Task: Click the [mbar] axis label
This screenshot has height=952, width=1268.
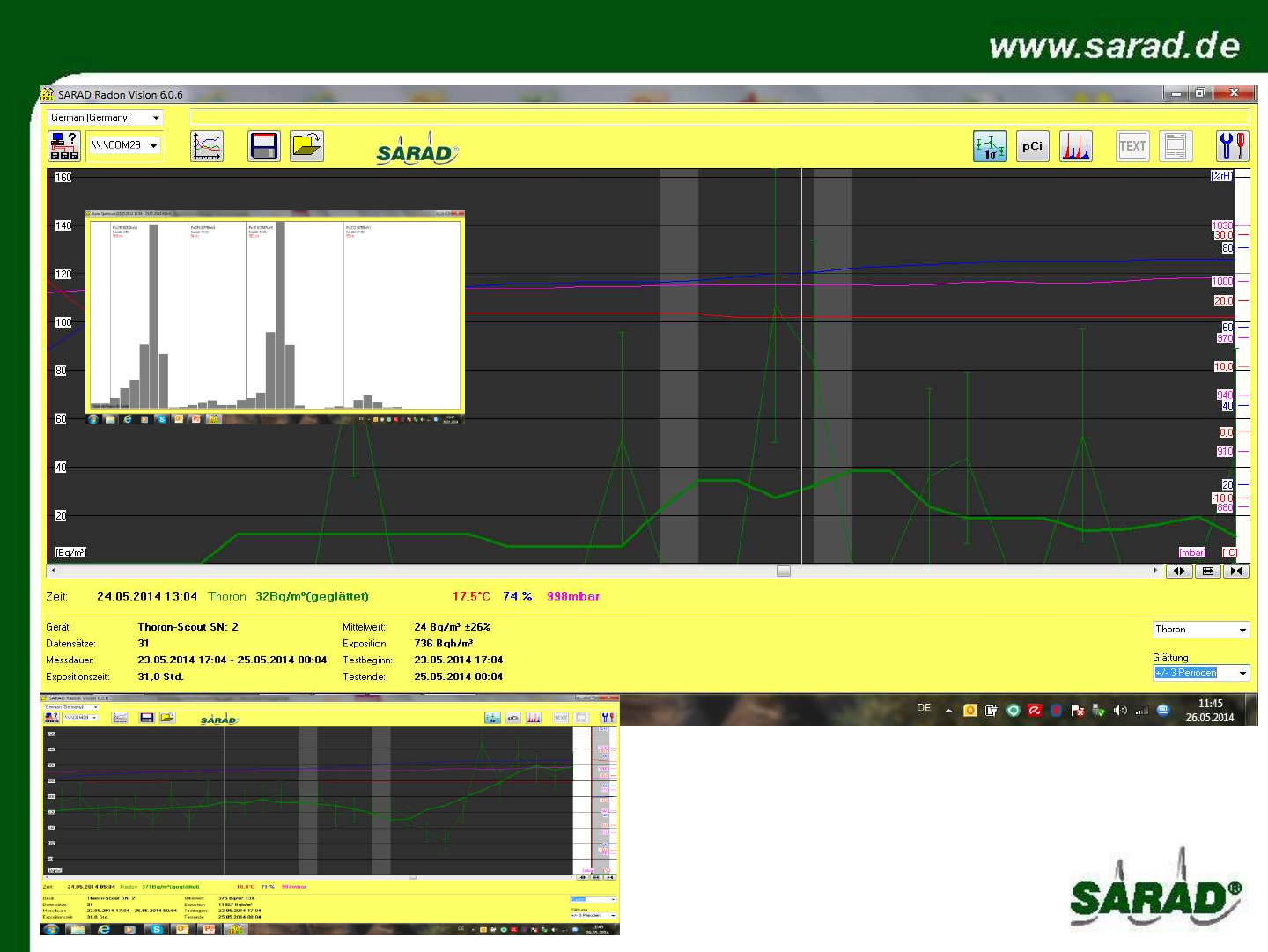Action: (1191, 552)
